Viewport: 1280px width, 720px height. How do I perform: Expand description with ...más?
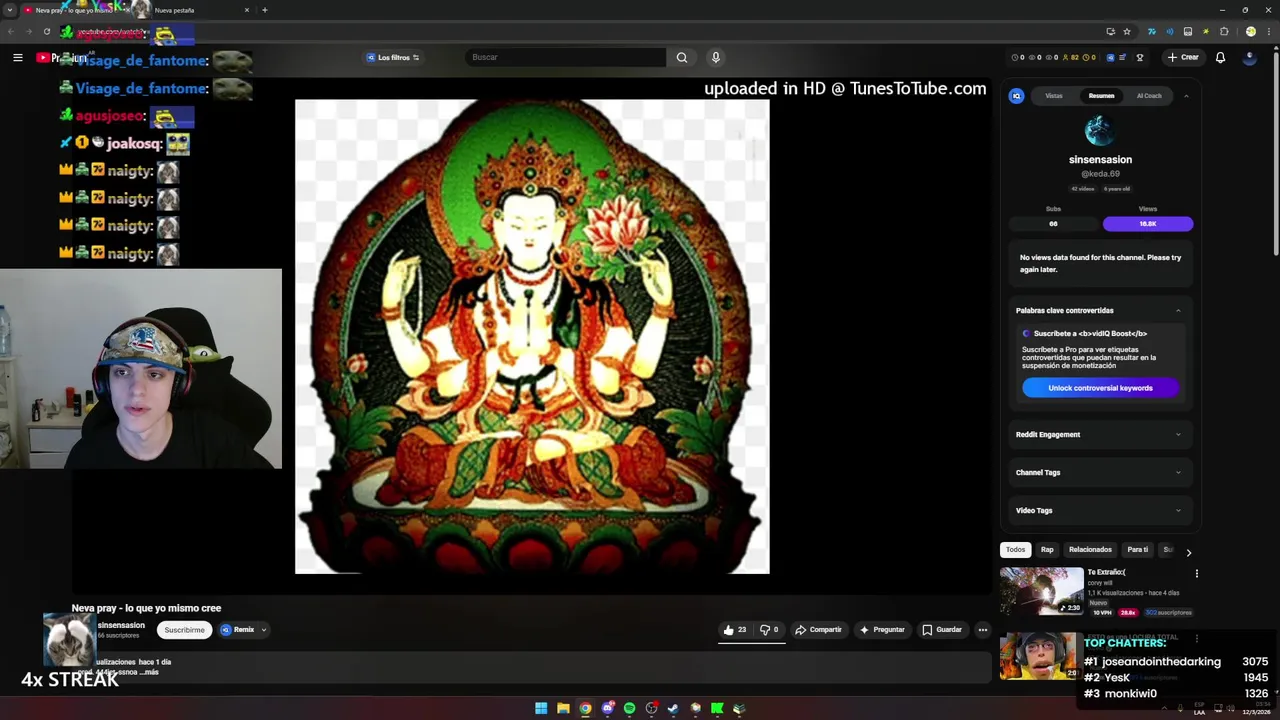(x=149, y=672)
